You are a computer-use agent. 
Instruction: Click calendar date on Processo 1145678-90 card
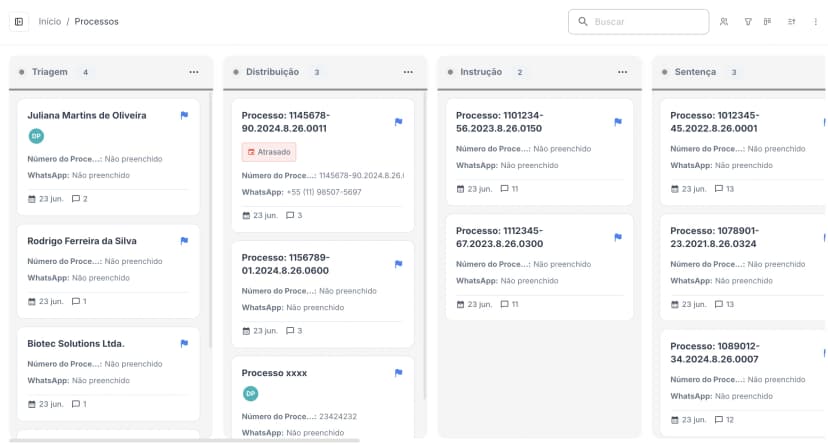[x=260, y=215]
